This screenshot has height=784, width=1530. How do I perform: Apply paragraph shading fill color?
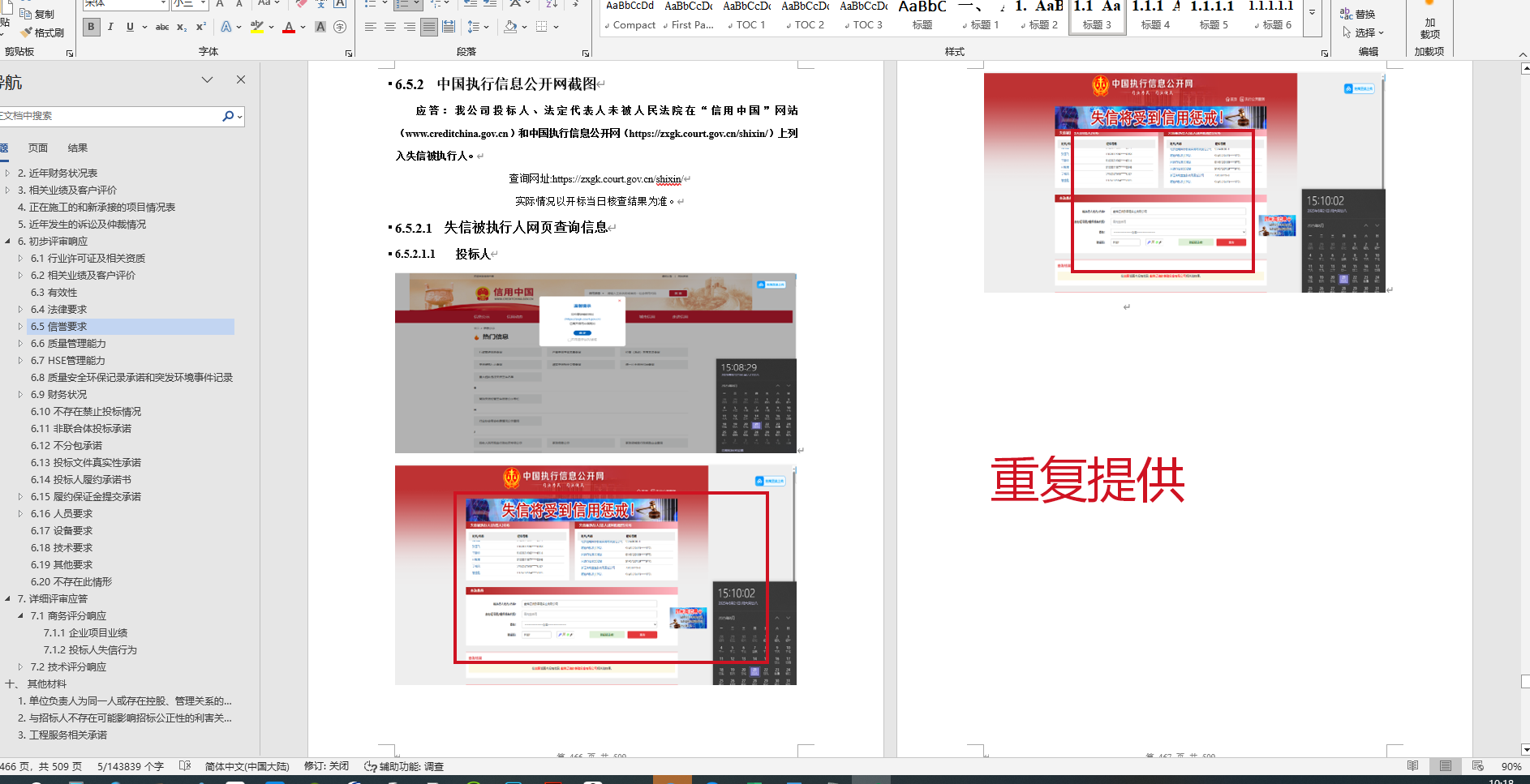pyautogui.click(x=510, y=27)
